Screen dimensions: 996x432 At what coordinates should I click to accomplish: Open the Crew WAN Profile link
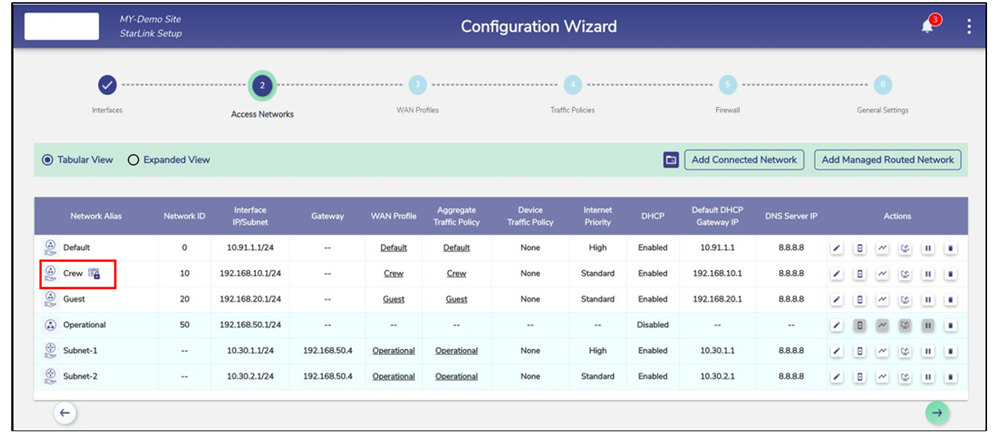pos(393,273)
